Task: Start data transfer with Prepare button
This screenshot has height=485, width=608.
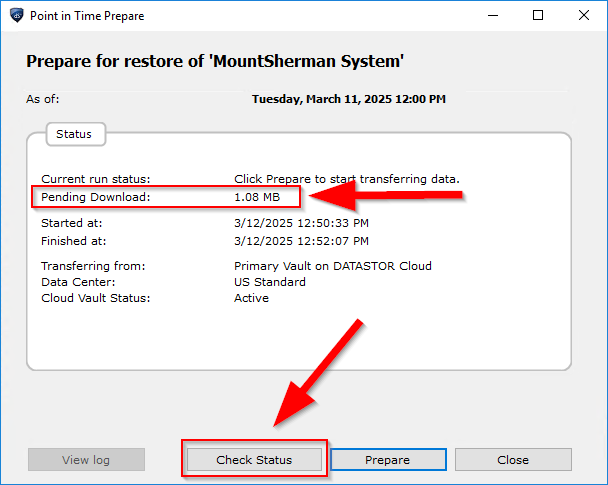Action: click(388, 460)
